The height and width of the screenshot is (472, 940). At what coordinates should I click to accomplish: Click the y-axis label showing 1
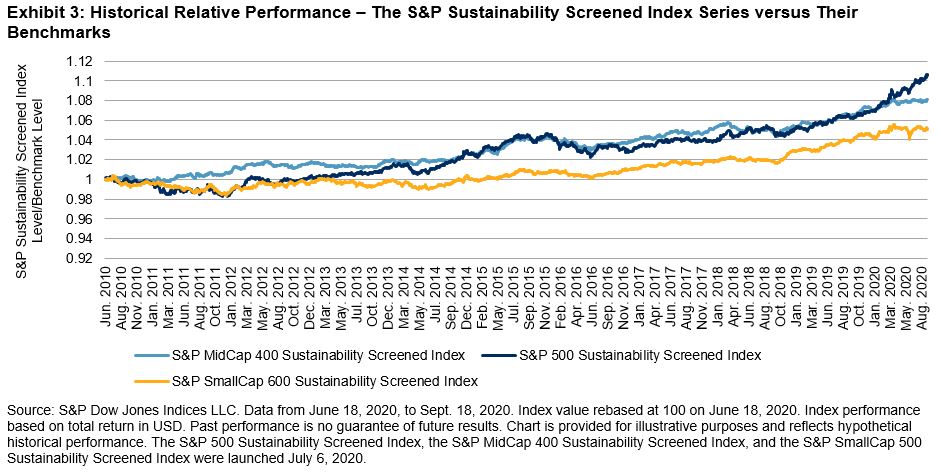[x=89, y=179]
